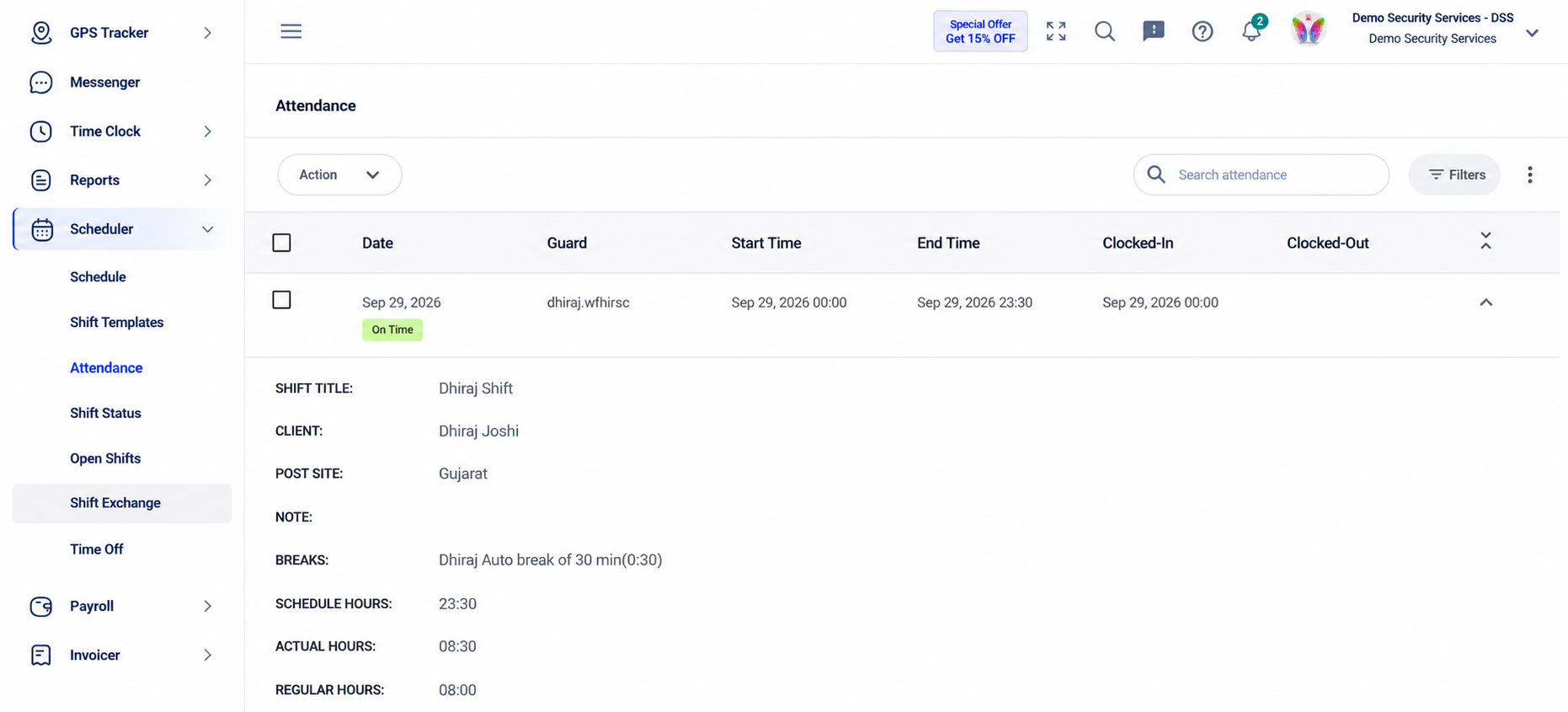
Task: Open the three-dot more options menu
Action: [1530, 175]
